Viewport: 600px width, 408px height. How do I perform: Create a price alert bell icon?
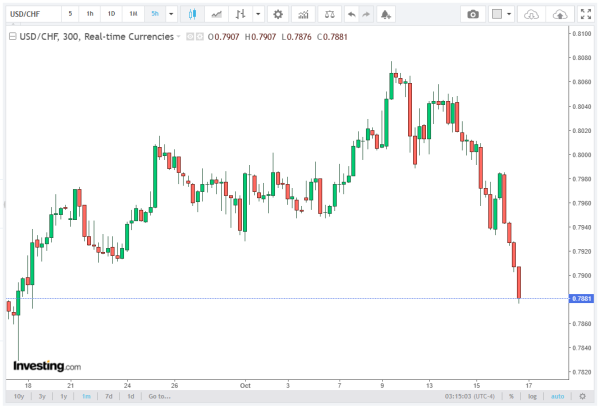coord(387,14)
